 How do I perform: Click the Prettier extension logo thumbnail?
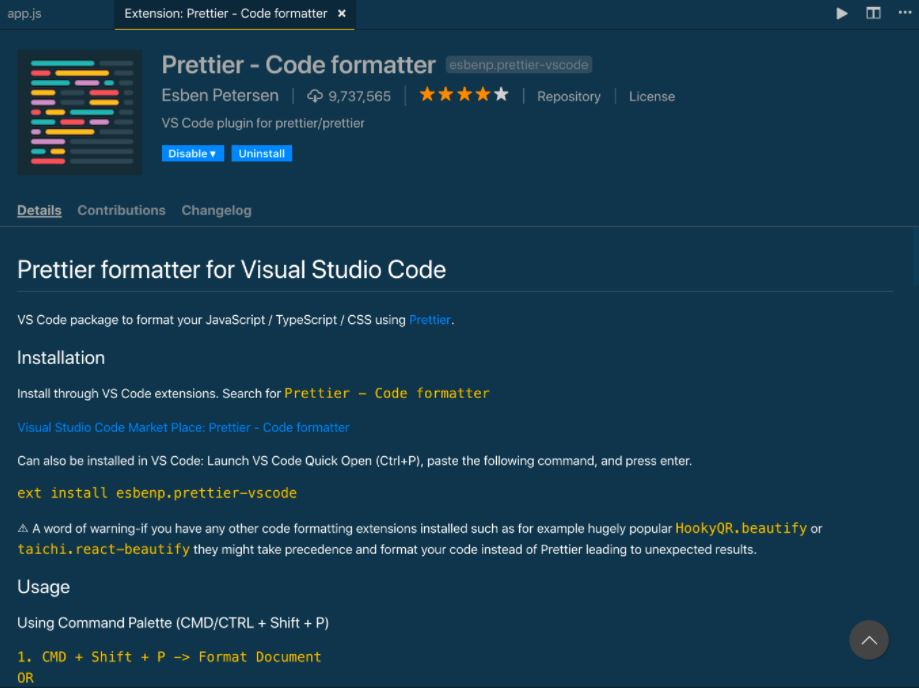(80, 112)
